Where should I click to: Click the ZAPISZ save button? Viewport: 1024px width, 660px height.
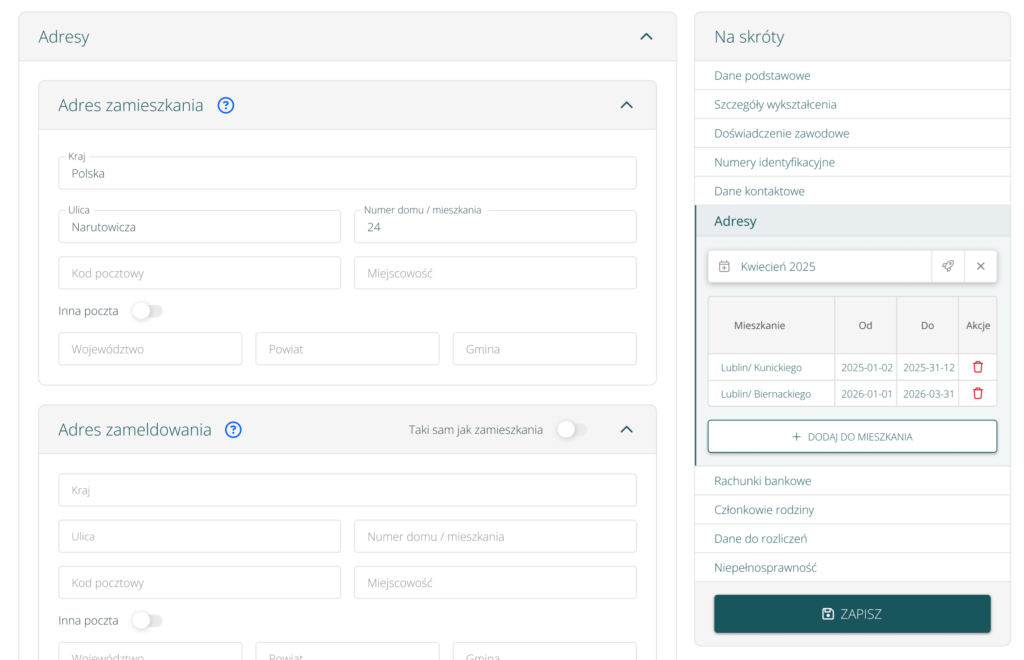tap(852, 614)
